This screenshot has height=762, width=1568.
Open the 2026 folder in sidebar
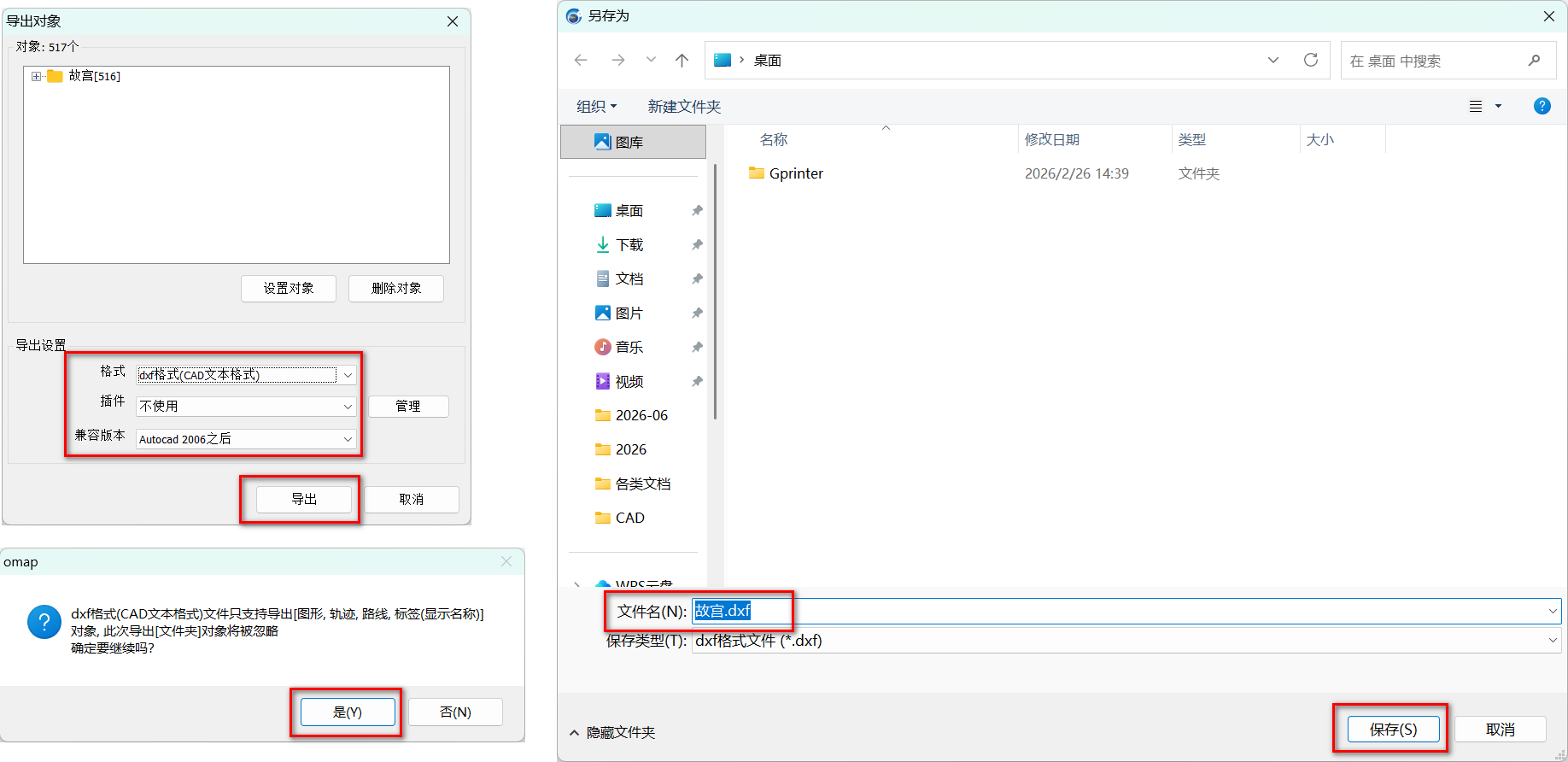tap(621, 449)
